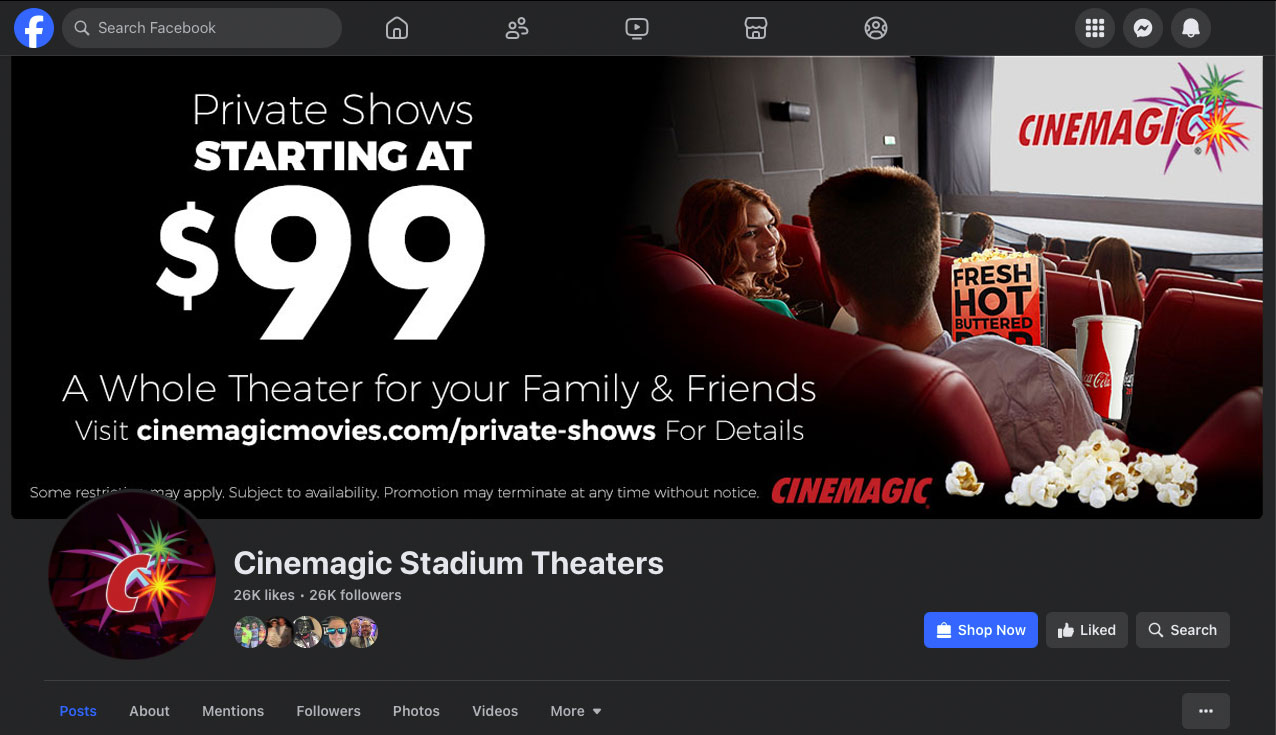Open the Marketplace icon
Image resolution: width=1276 pixels, height=735 pixels.
click(756, 28)
